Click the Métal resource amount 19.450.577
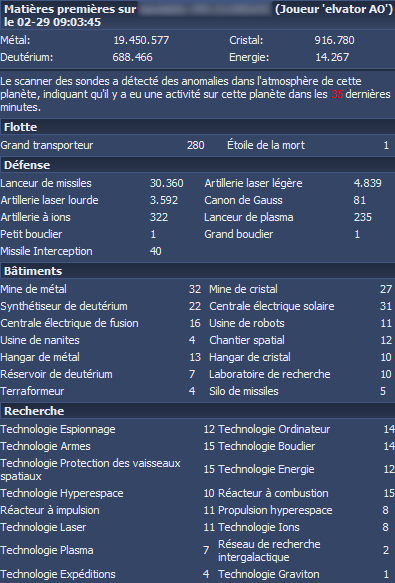 [141, 40]
